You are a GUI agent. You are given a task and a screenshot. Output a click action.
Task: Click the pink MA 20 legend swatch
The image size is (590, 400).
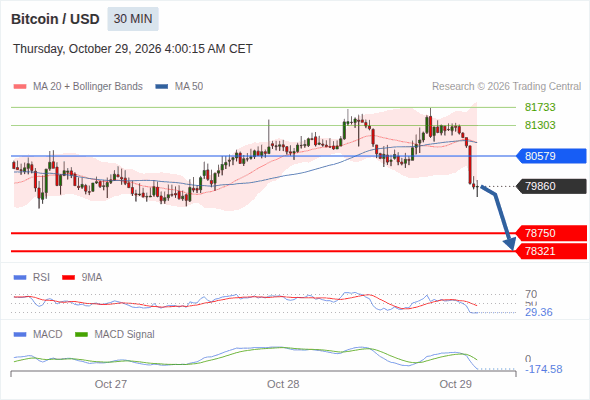pos(20,87)
